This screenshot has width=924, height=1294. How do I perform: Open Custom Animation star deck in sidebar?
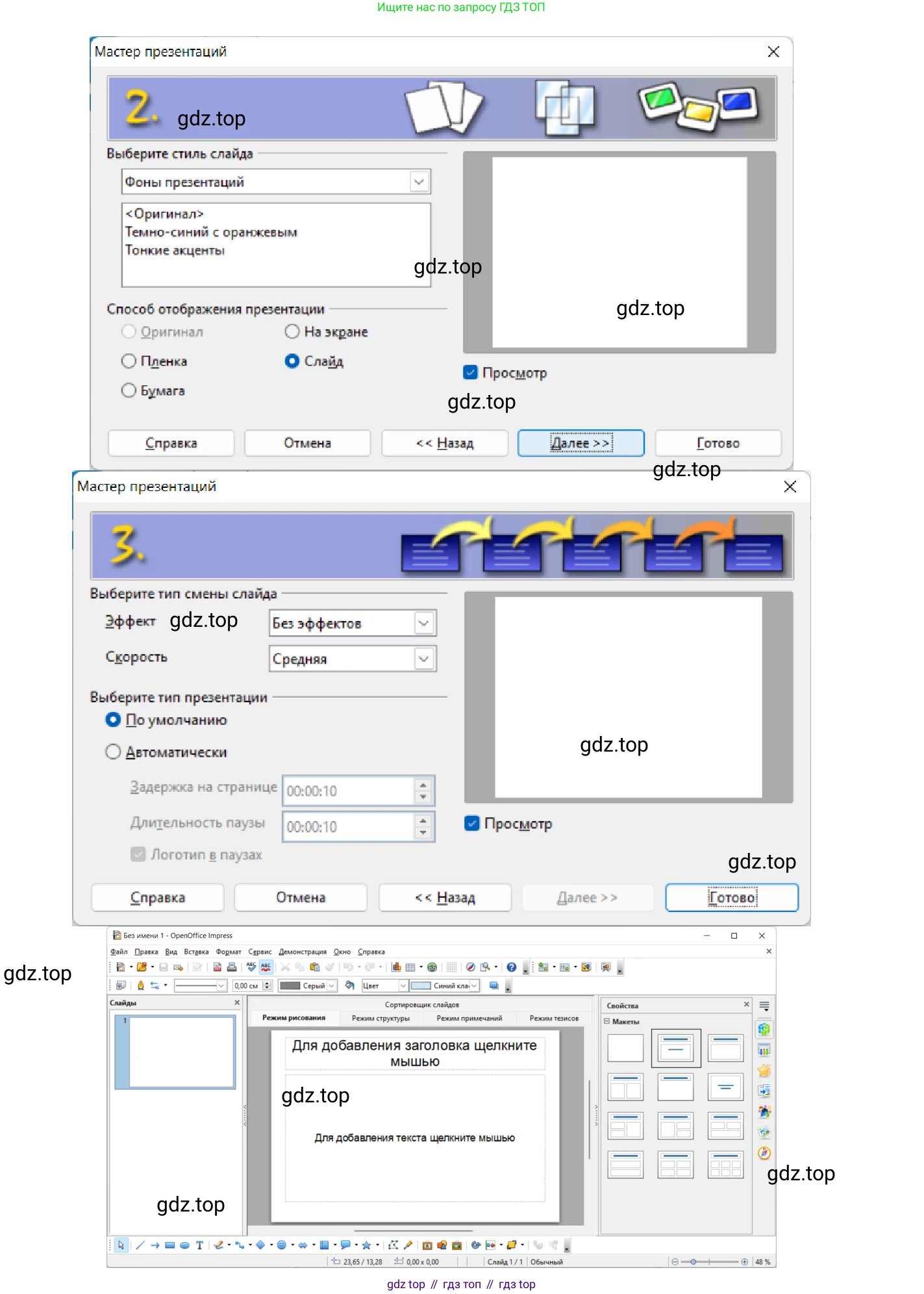764,1071
